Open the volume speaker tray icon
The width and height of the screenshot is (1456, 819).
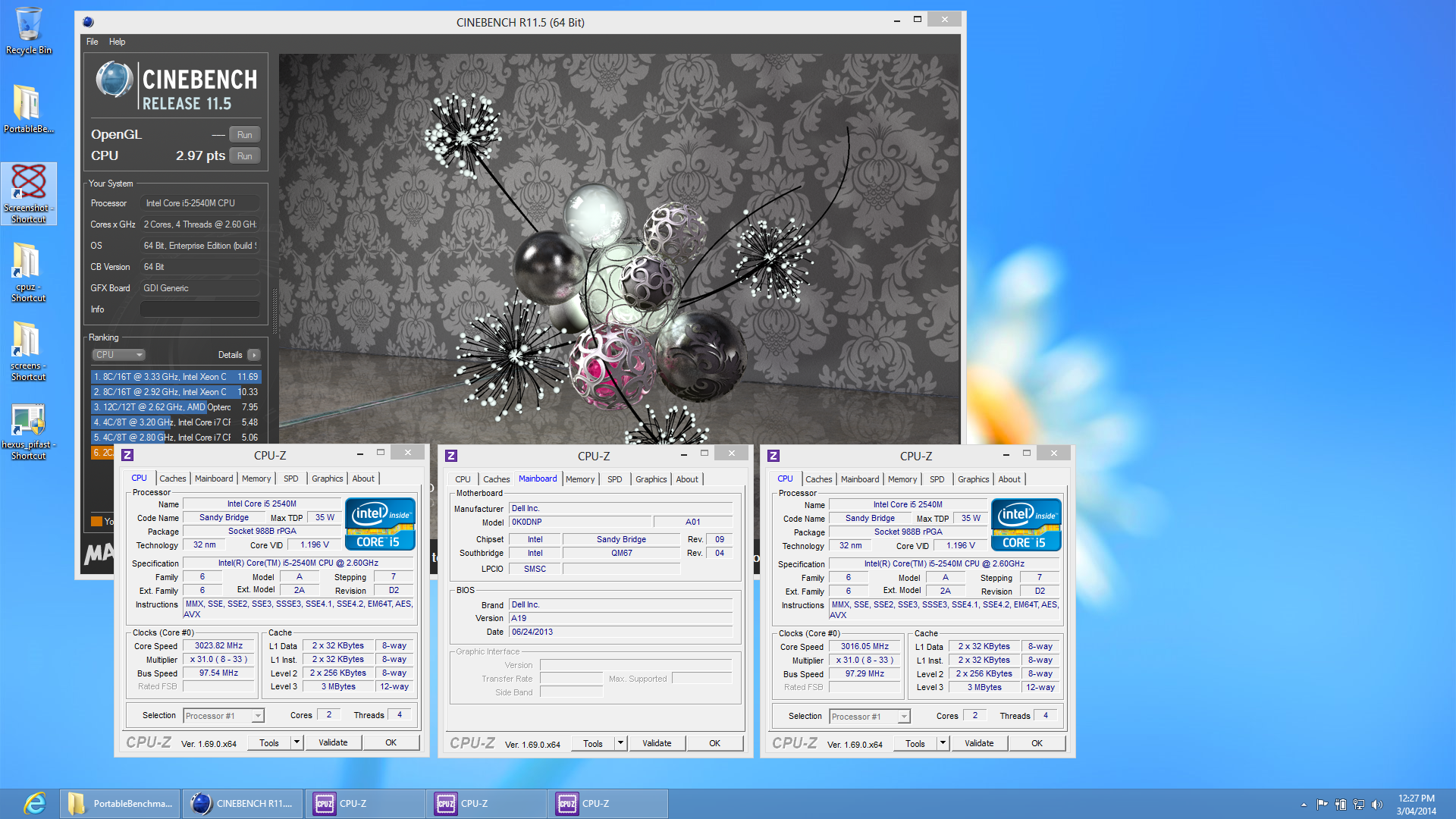pos(1377,804)
